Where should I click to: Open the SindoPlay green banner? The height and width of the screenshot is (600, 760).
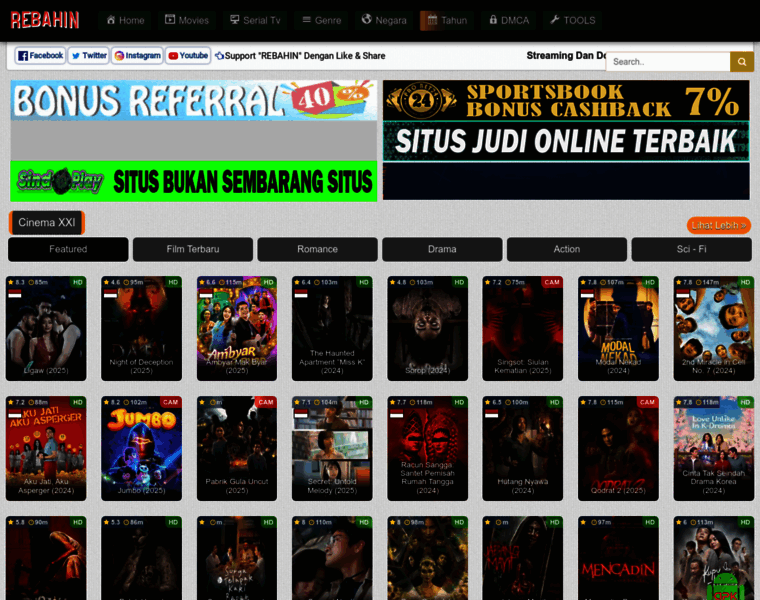coord(193,181)
